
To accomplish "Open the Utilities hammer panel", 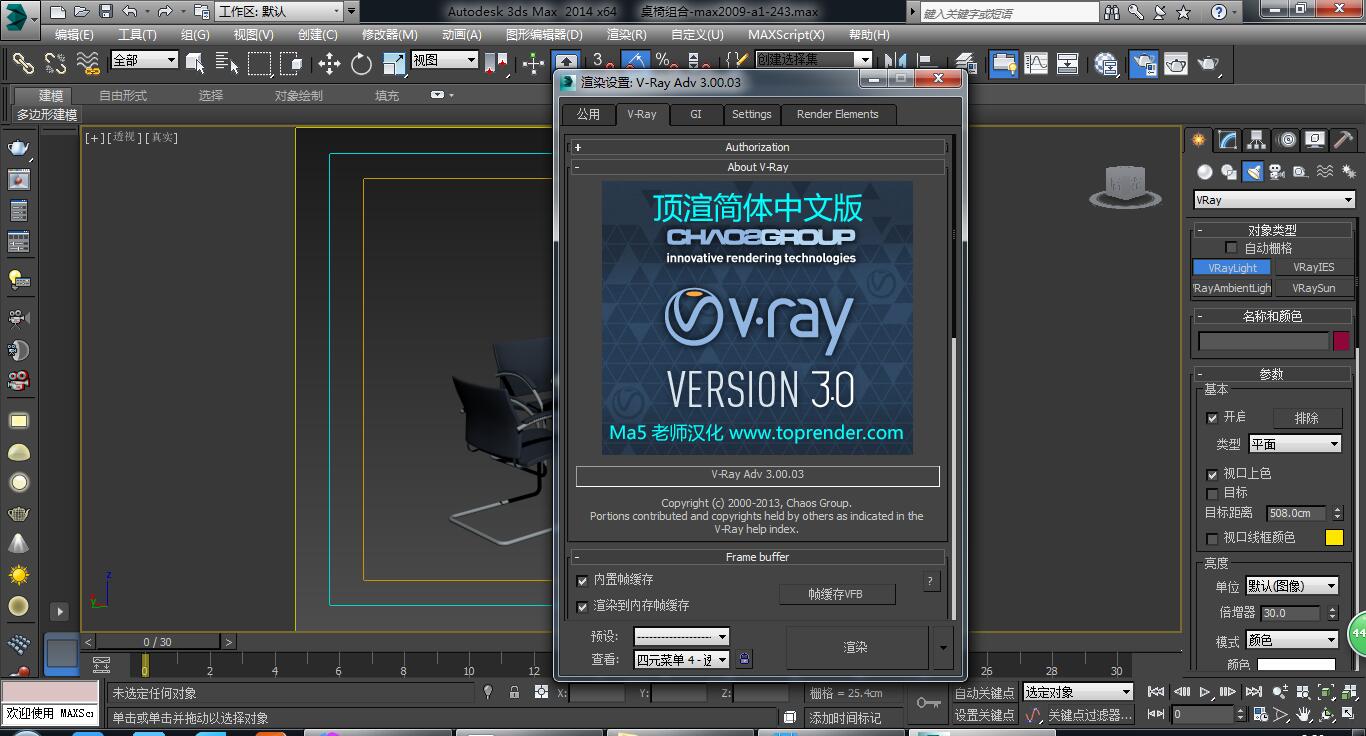I will click(x=1343, y=140).
